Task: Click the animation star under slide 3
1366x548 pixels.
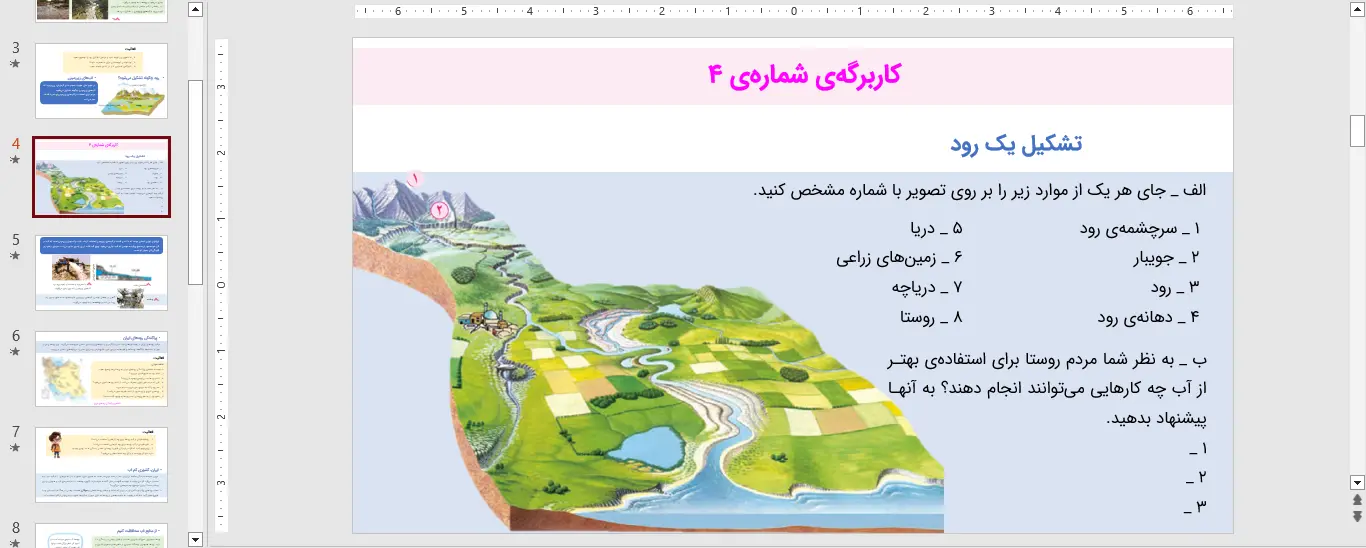Action: coord(15,64)
